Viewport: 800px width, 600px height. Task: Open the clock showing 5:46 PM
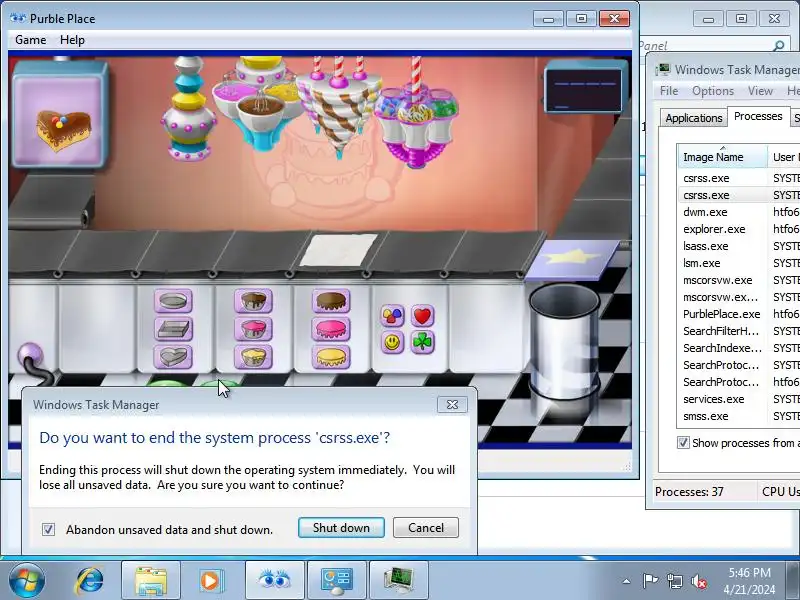pyautogui.click(x=749, y=581)
